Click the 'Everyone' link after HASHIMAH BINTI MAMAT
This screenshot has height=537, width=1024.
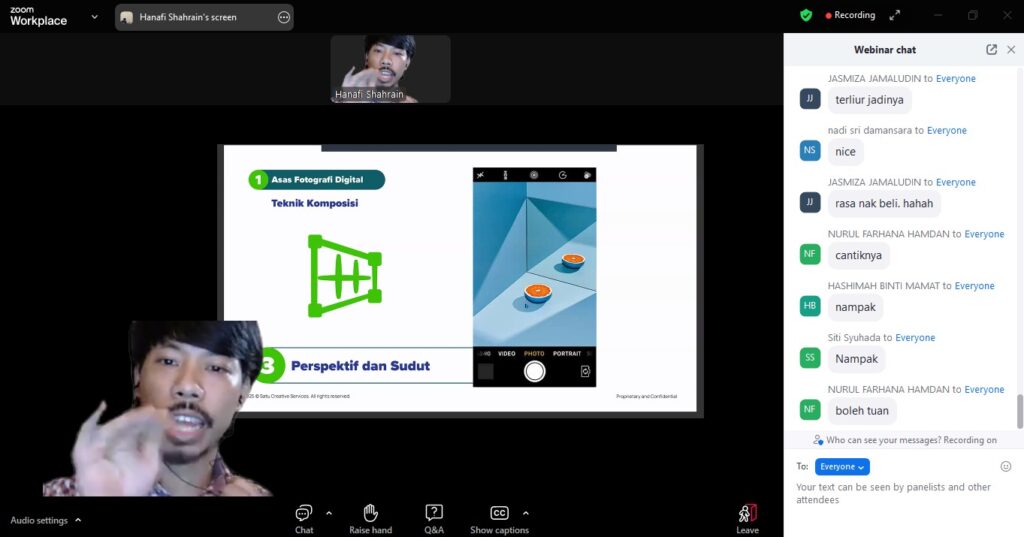click(x=974, y=286)
